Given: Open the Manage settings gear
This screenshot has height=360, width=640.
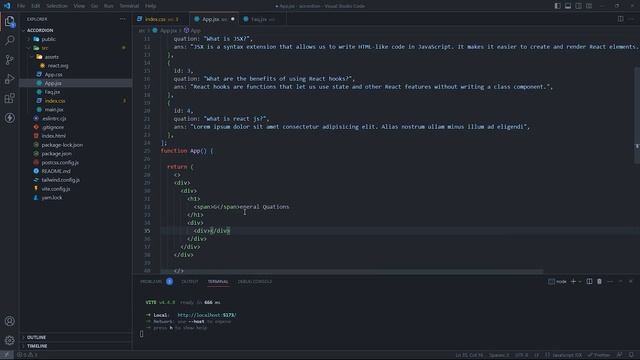Looking at the screenshot, I should pyautogui.click(x=10, y=340).
